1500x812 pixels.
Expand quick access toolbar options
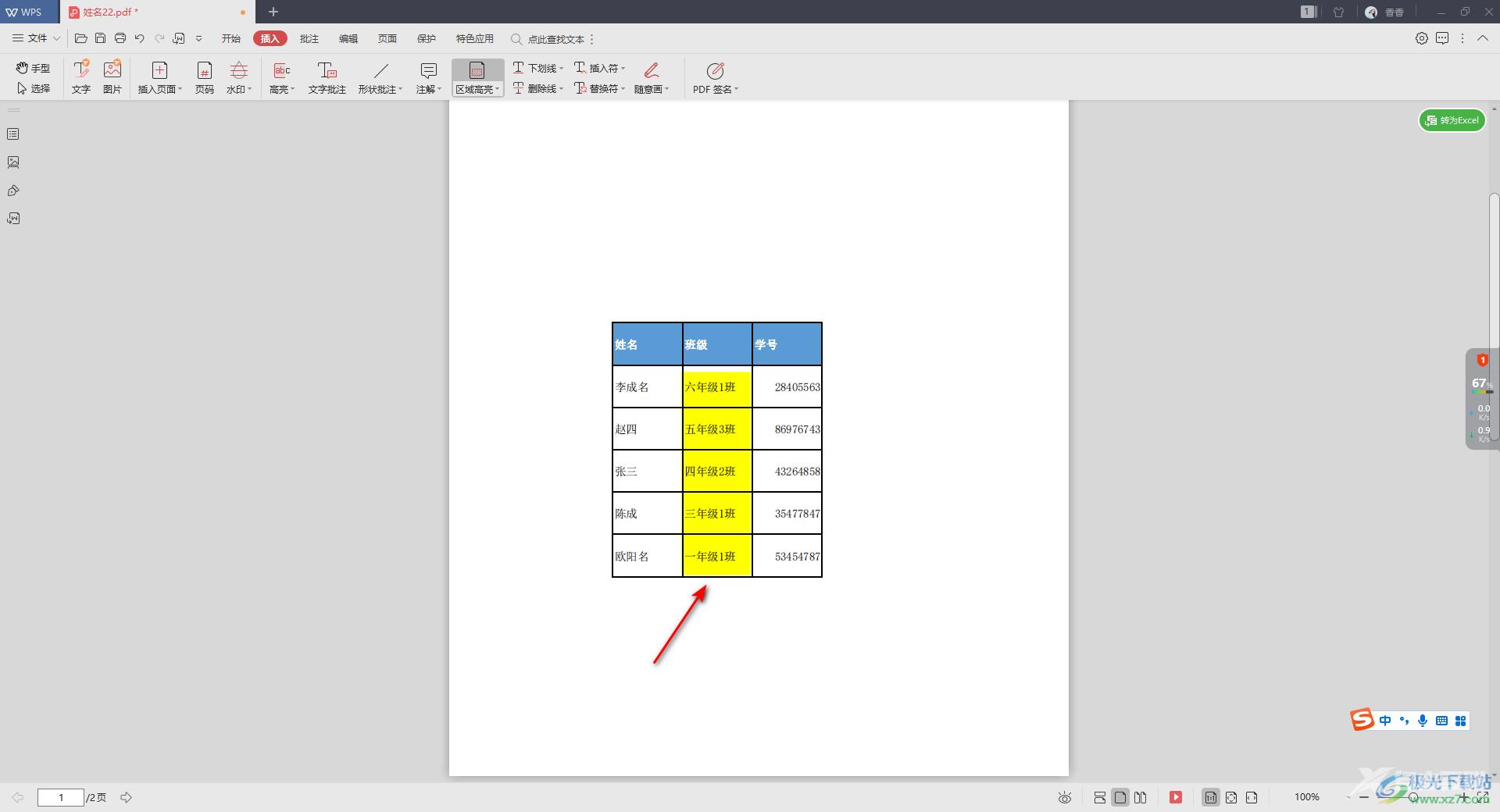tap(199, 38)
